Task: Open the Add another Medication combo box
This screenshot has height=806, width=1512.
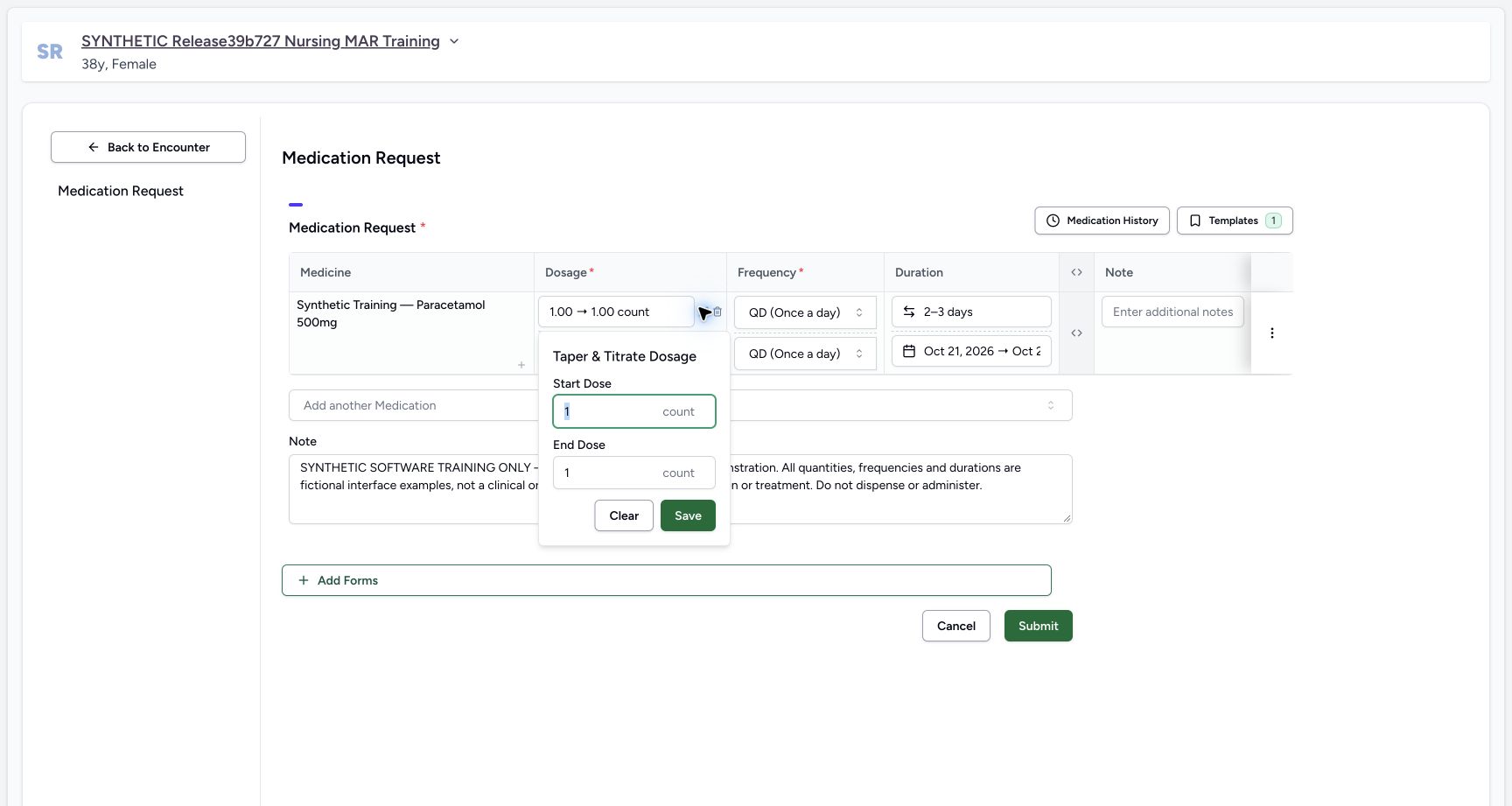Action: click(x=680, y=405)
